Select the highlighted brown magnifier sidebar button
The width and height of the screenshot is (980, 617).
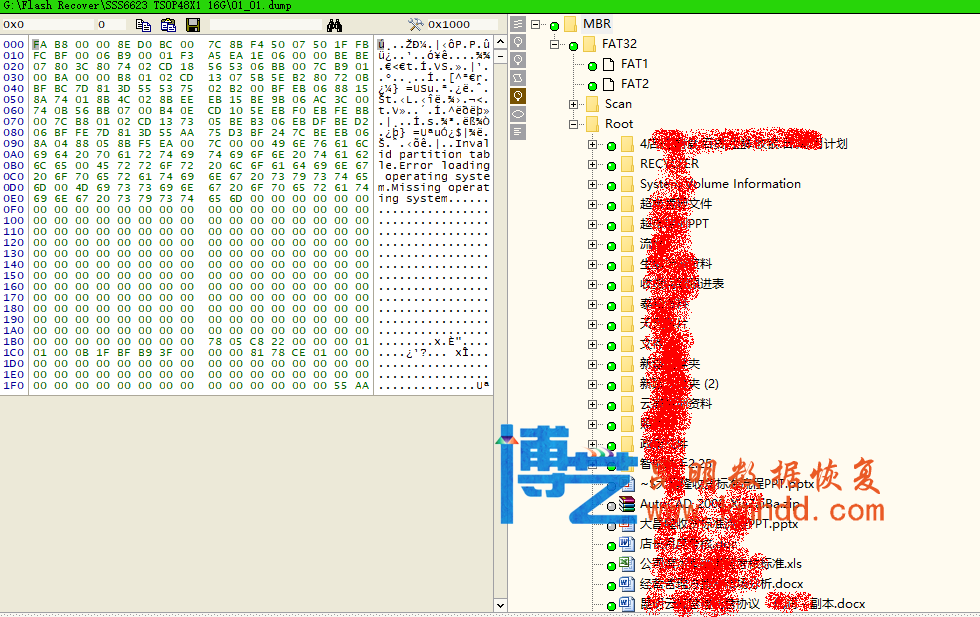[x=518, y=96]
